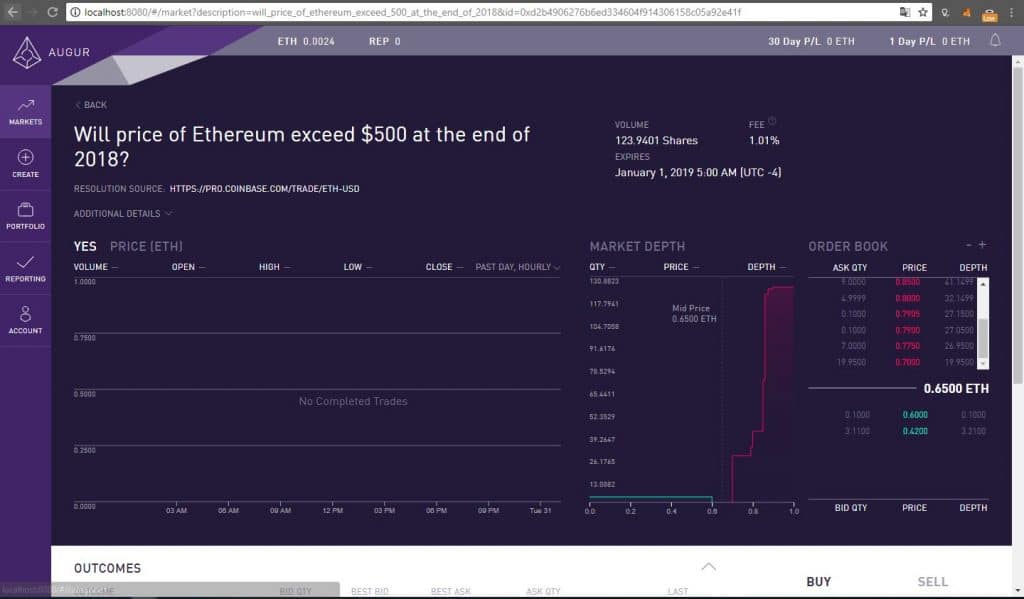Expand Additional Details section

123,214
